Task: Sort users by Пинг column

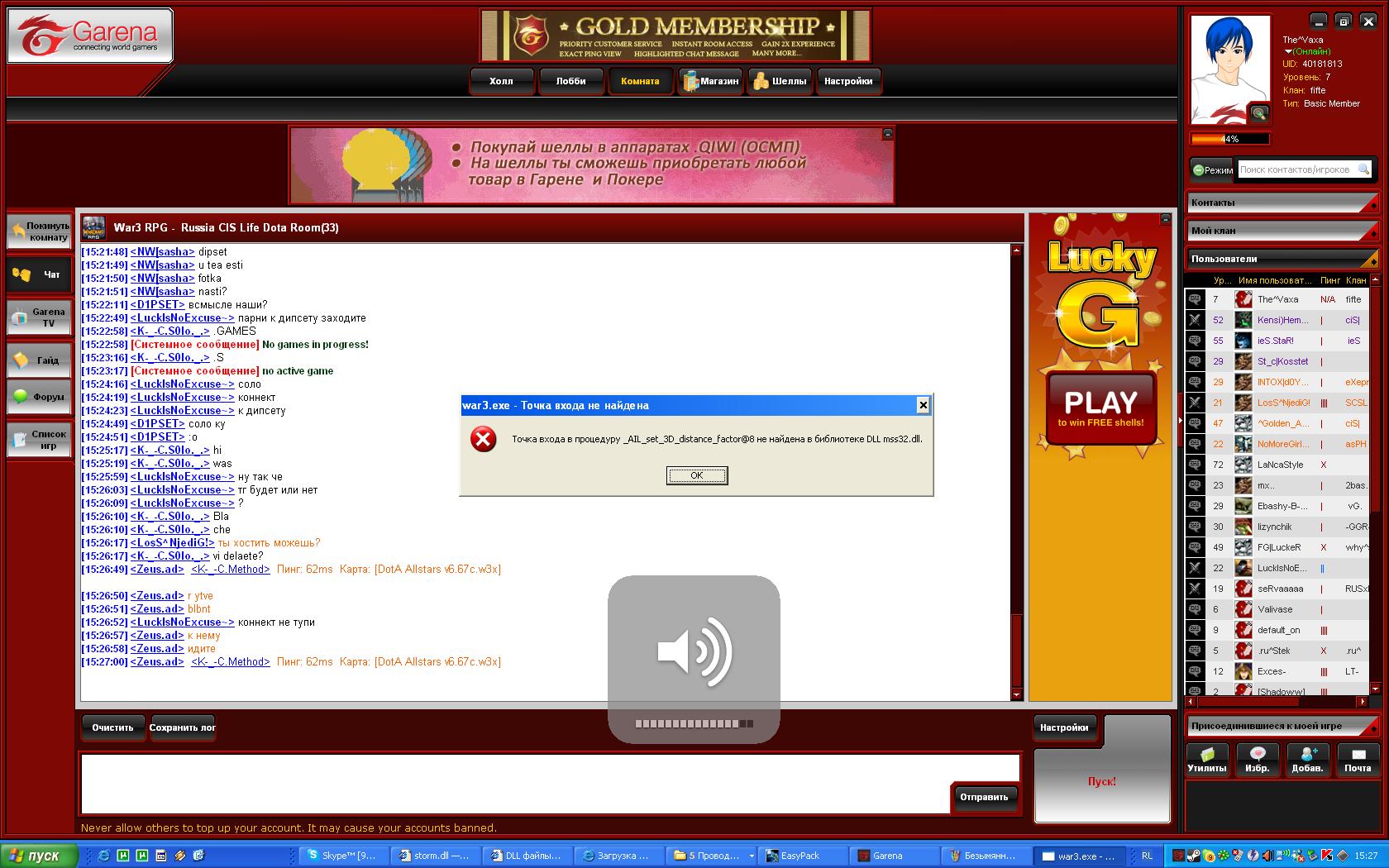Action: (1329, 280)
